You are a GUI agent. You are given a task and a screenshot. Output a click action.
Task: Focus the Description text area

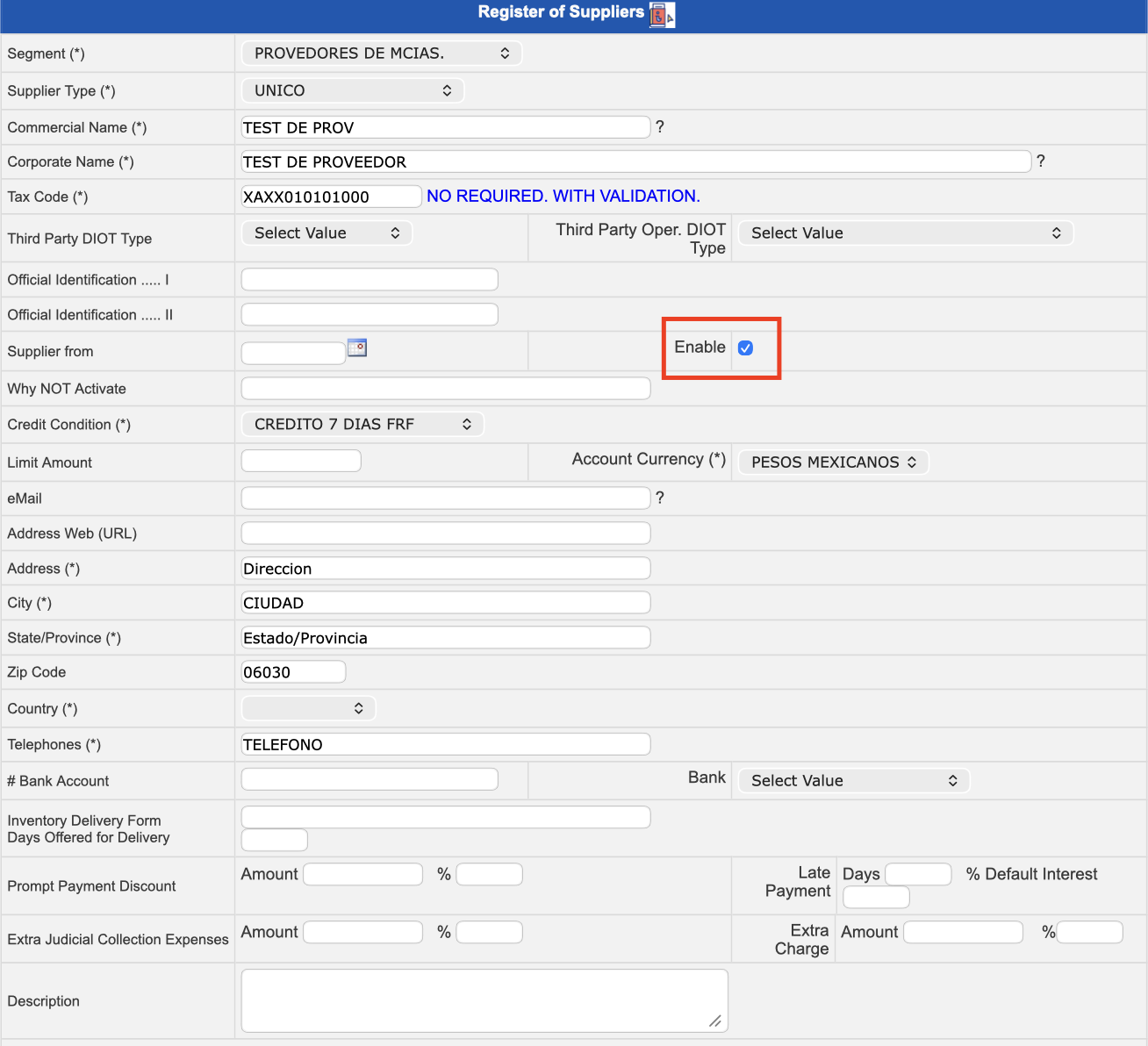click(x=484, y=1000)
